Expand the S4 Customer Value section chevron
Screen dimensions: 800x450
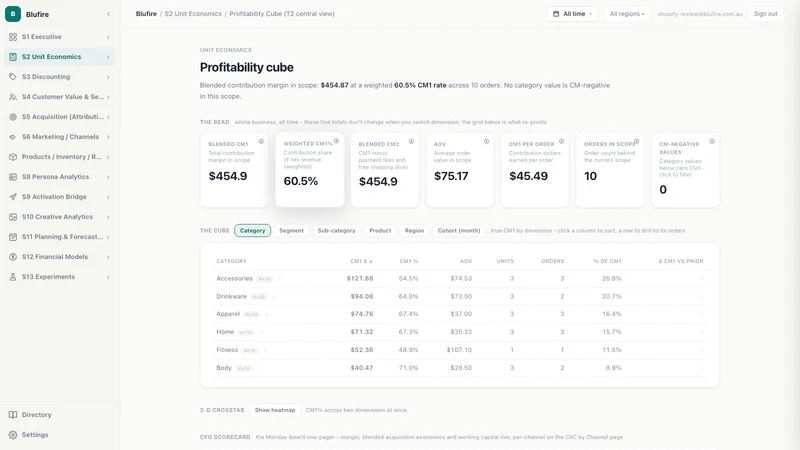108,97
